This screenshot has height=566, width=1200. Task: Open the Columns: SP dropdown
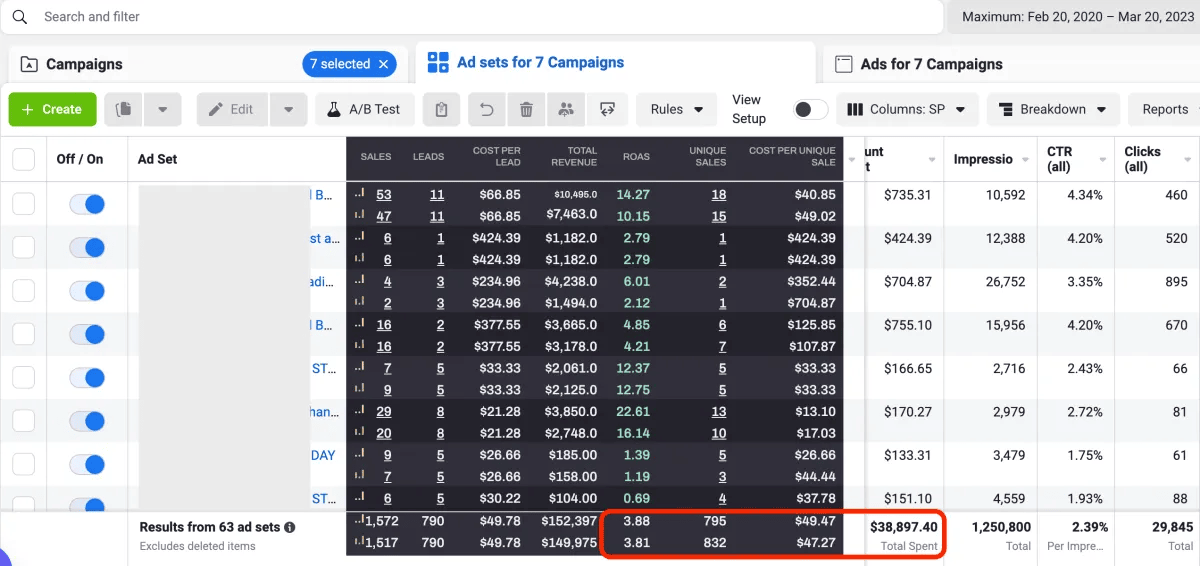click(906, 109)
